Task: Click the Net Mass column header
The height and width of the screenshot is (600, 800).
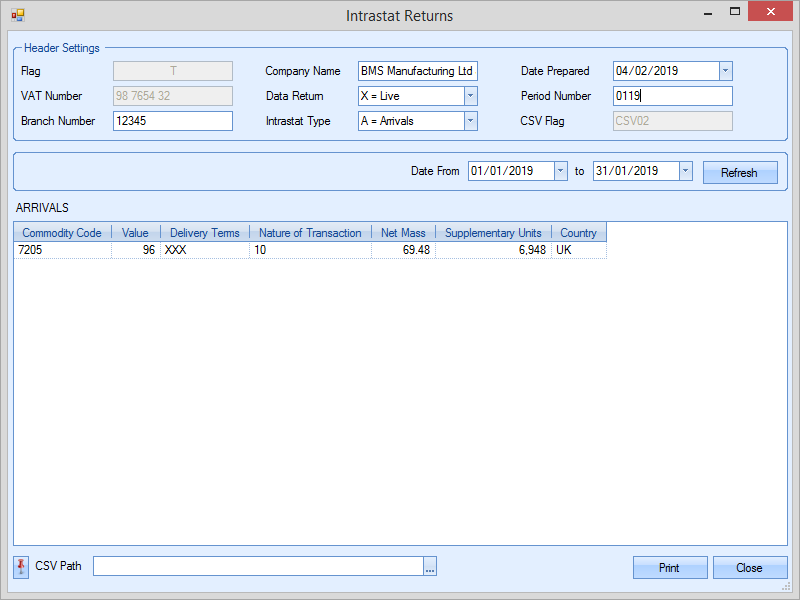Action: pos(404,233)
